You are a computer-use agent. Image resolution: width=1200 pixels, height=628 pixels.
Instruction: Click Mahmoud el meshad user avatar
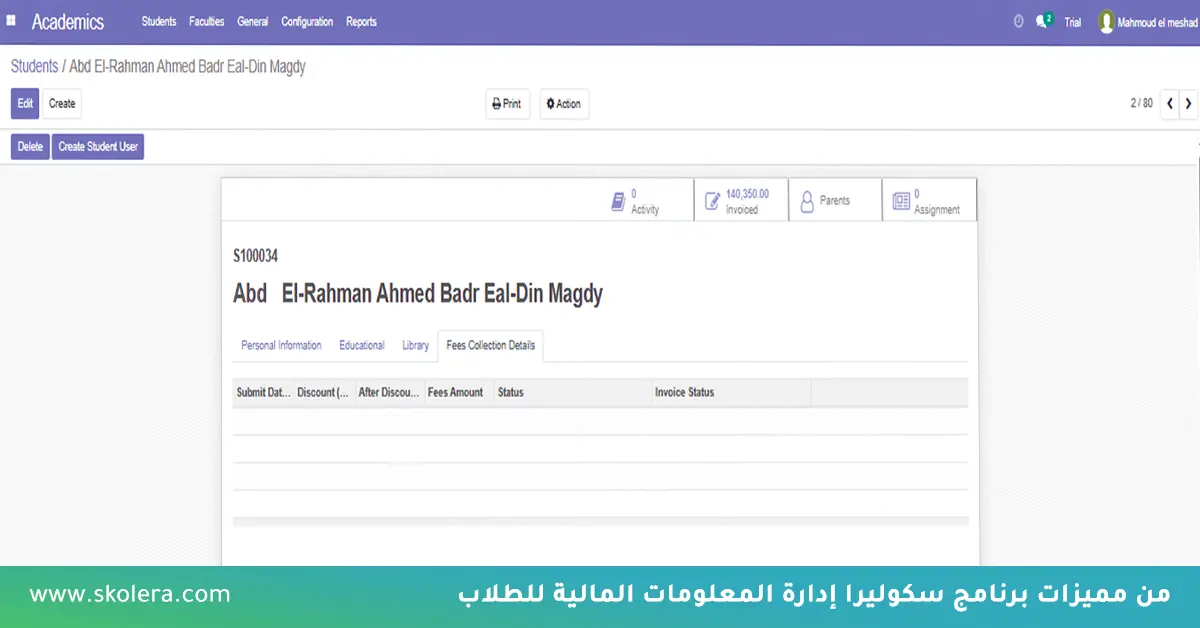click(x=1106, y=21)
